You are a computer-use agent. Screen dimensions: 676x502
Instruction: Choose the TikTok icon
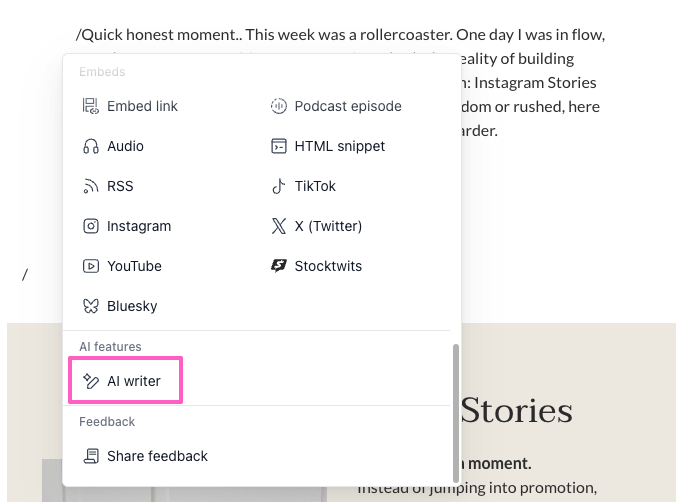click(x=279, y=186)
